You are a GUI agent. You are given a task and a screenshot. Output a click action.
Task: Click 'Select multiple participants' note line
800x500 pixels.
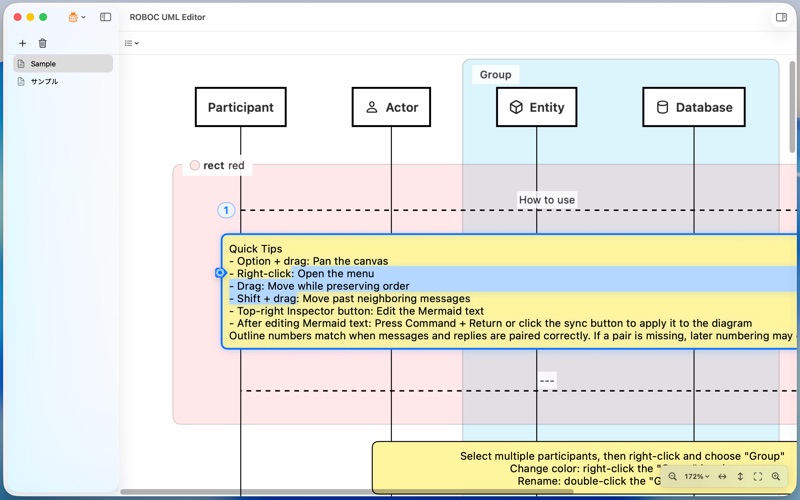(622, 456)
